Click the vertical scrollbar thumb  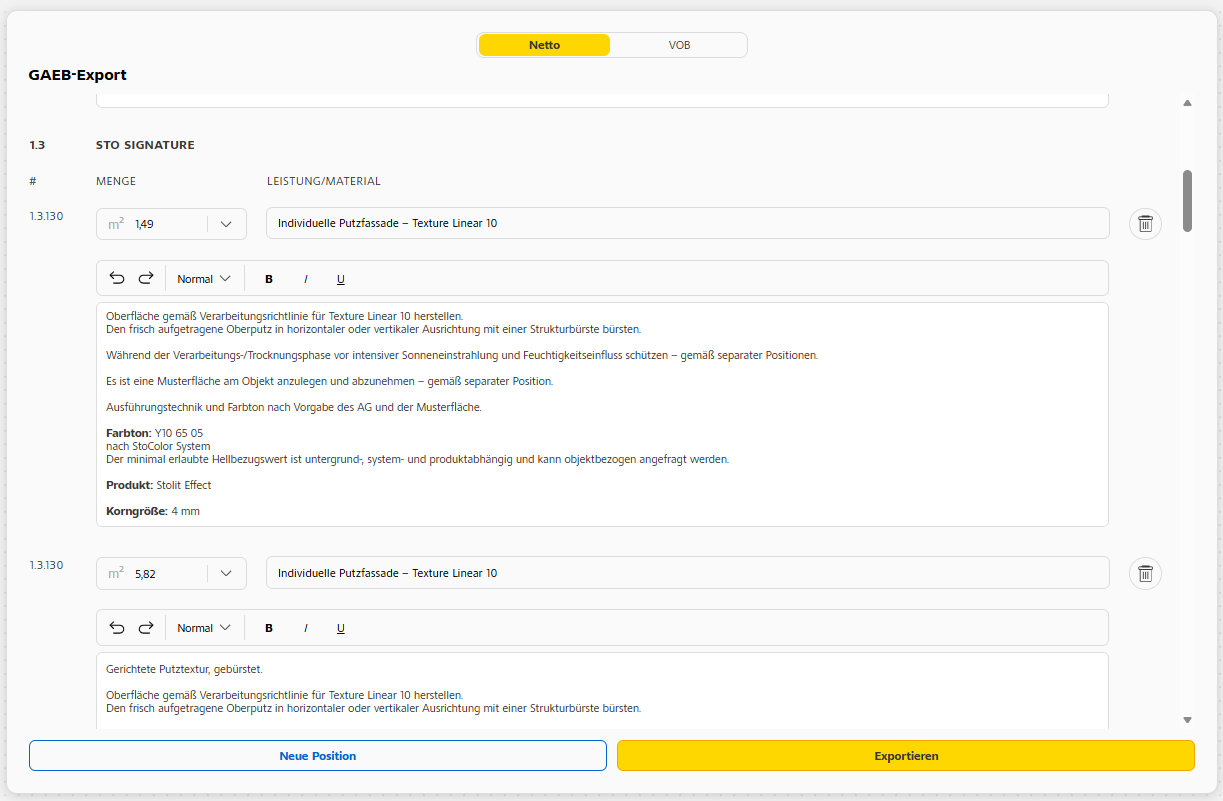click(x=1187, y=200)
